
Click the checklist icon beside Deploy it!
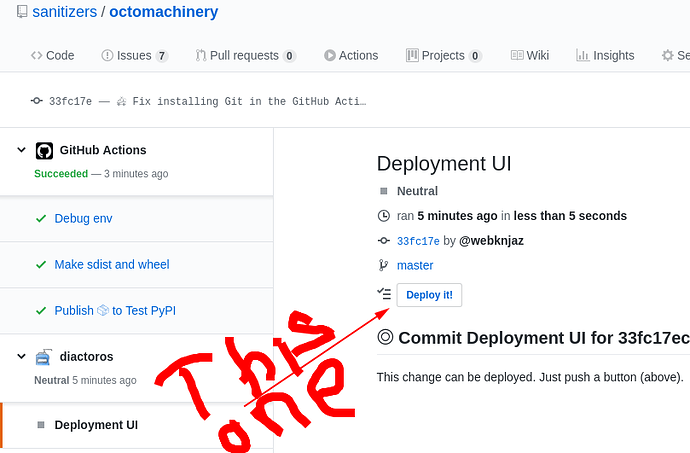(384, 294)
